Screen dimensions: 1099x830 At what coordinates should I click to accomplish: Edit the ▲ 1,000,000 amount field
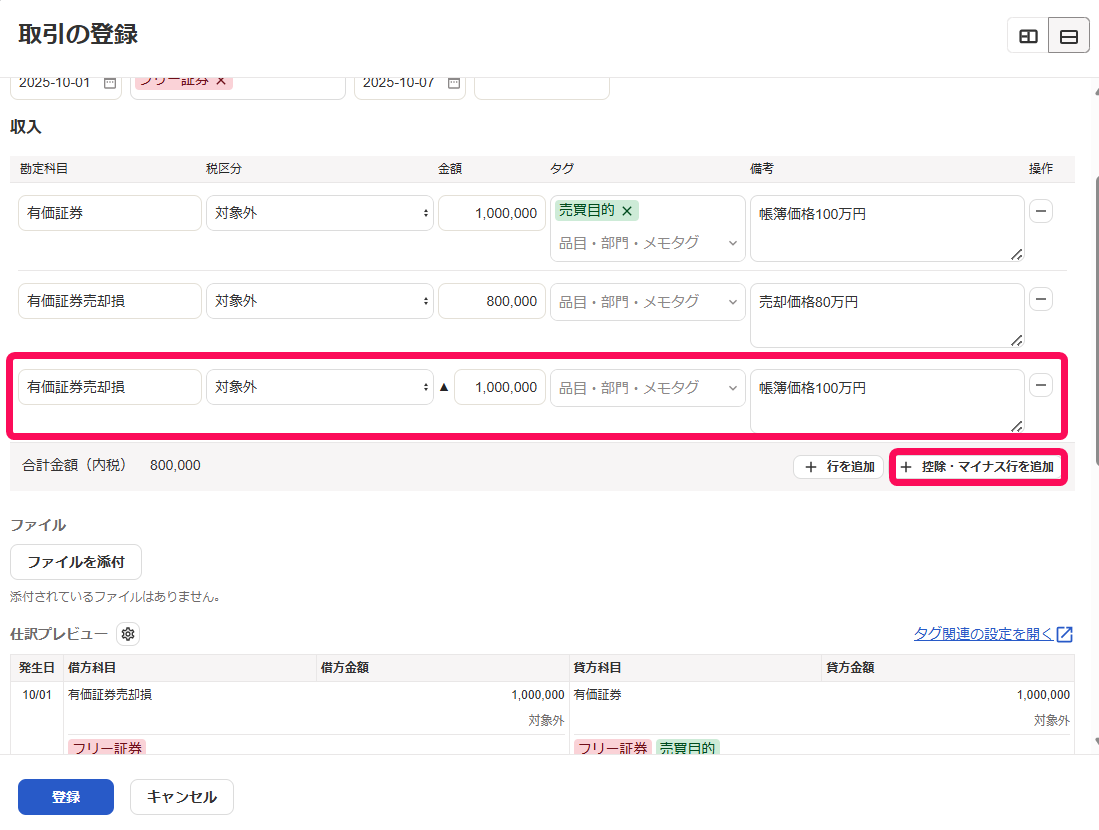500,387
